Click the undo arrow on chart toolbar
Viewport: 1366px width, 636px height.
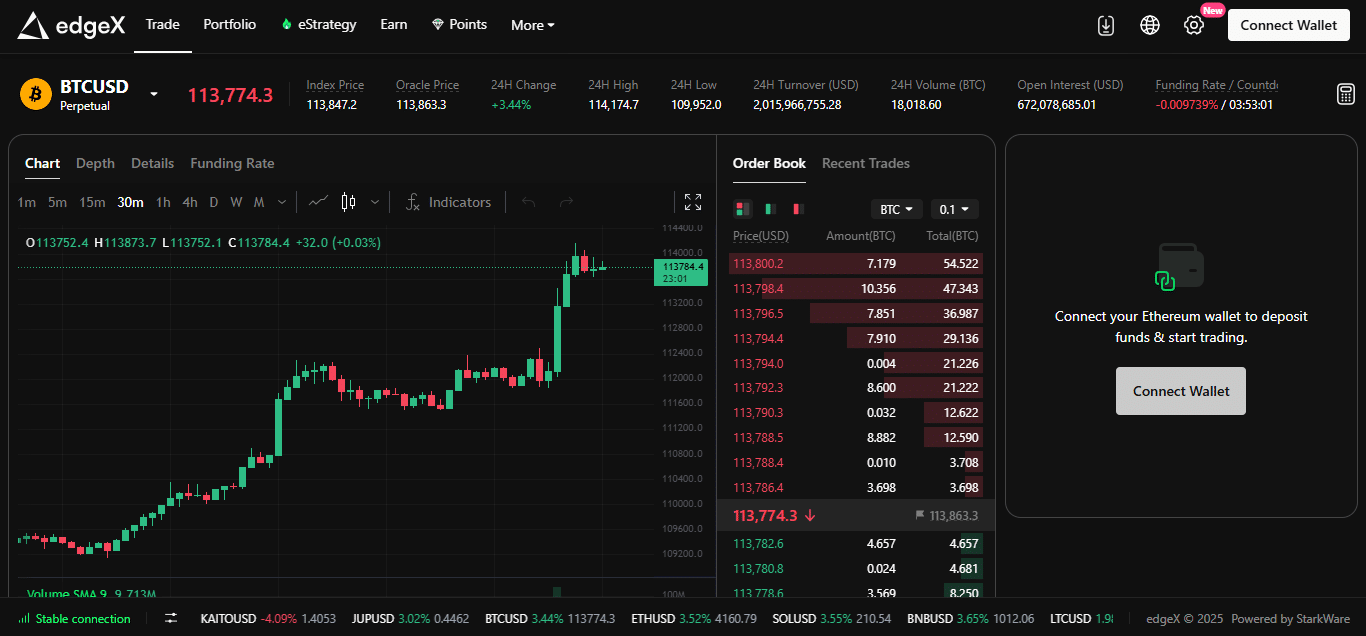(528, 202)
